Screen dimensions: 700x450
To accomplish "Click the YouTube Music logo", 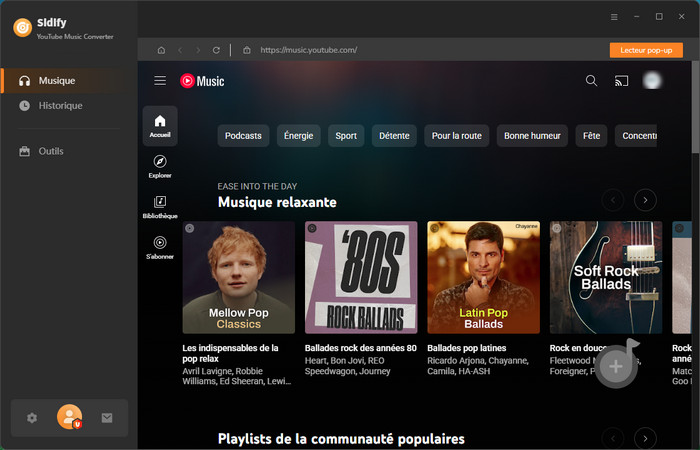I will pyautogui.click(x=202, y=81).
